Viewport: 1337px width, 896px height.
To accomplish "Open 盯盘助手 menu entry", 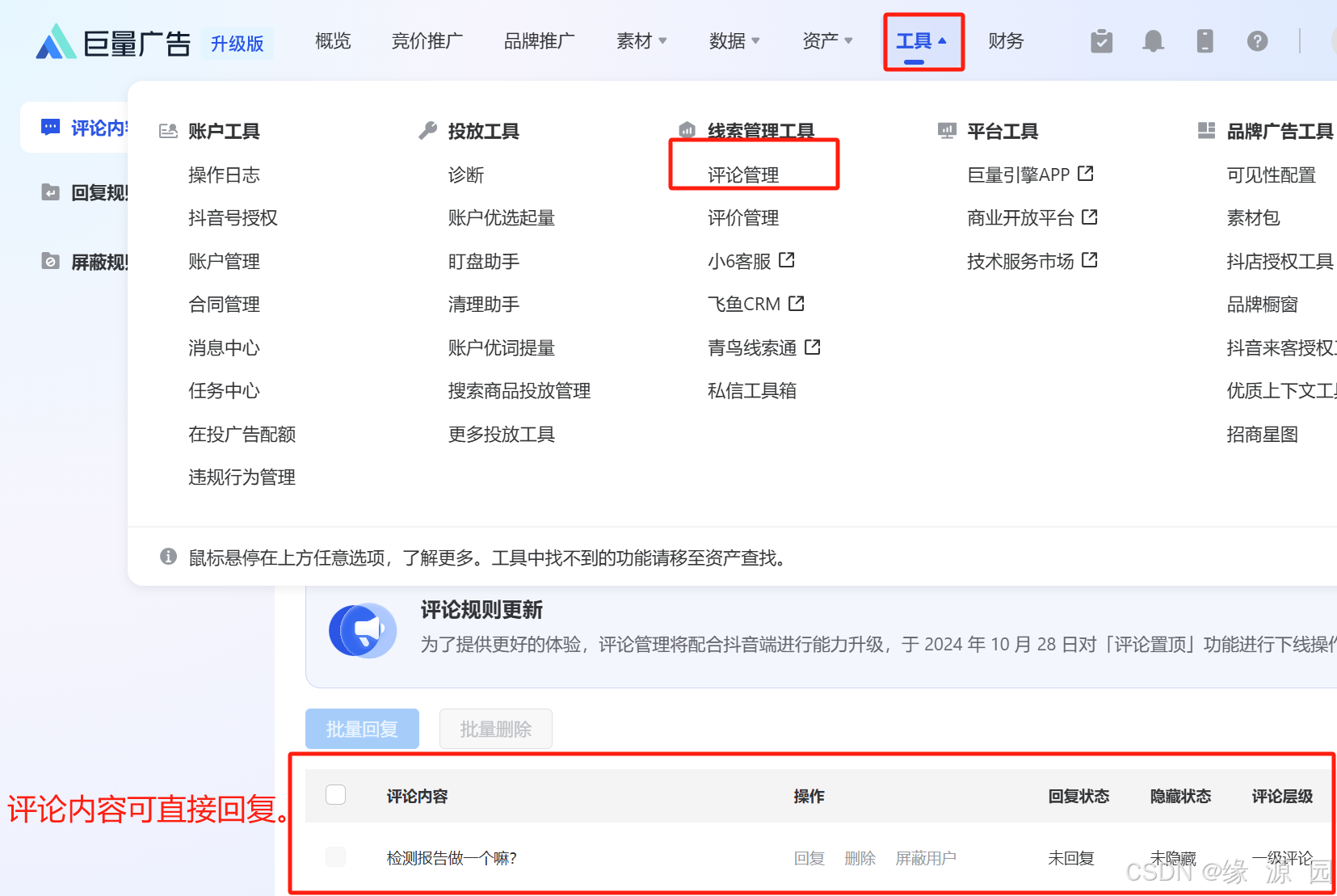I will tap(484, 261).
